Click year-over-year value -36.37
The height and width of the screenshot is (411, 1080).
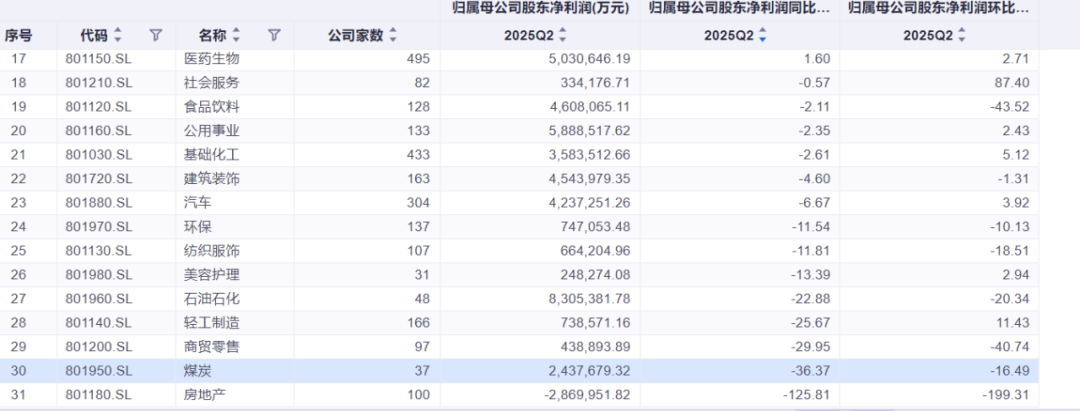pyautogui.click(x=812, y=371)
